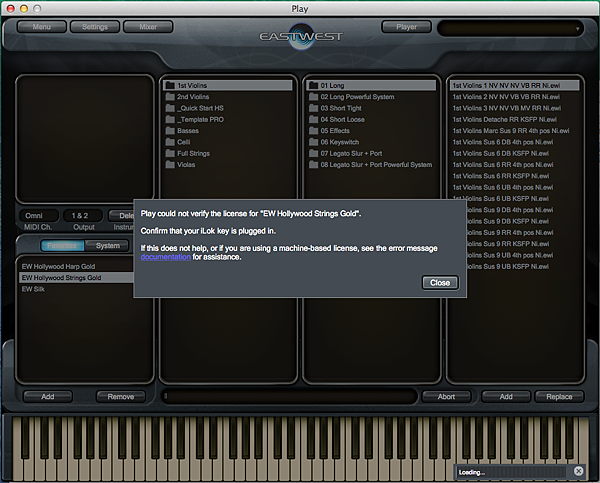Select the 04 Short Loose folder
This screenshot has height=483, width=600.
[x=371, y=119]
